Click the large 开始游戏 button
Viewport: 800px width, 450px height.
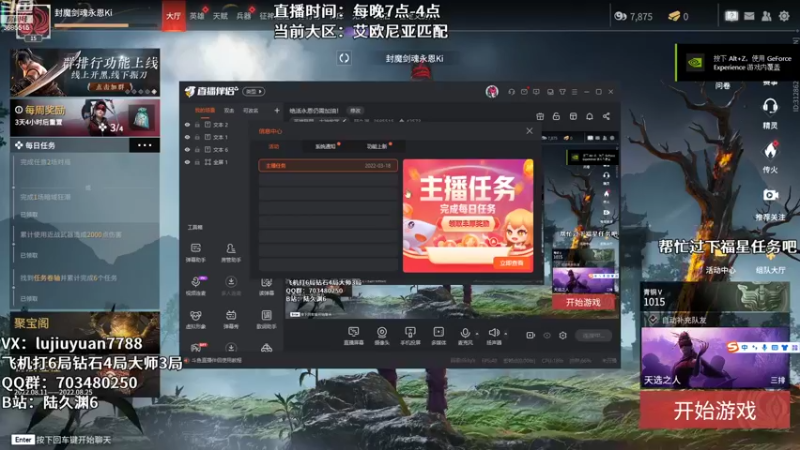click(x=714, y=410)
